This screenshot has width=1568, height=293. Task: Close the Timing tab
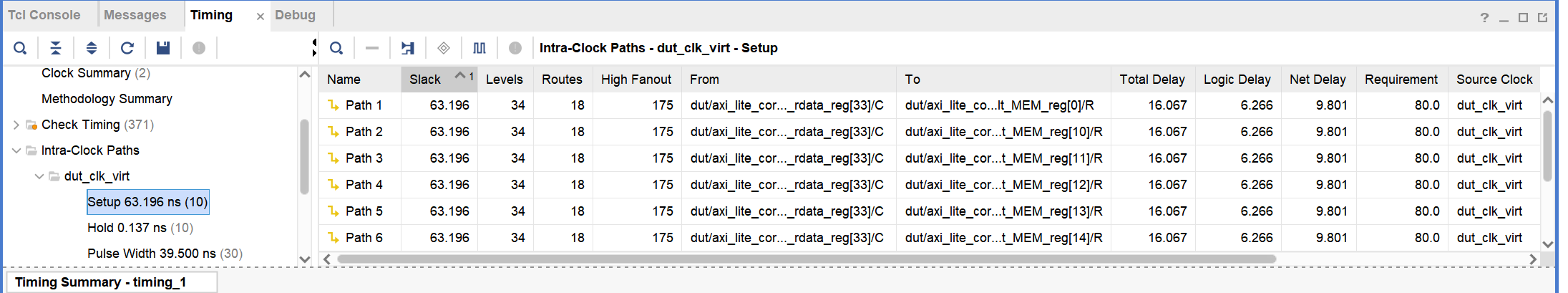[260, 16]
